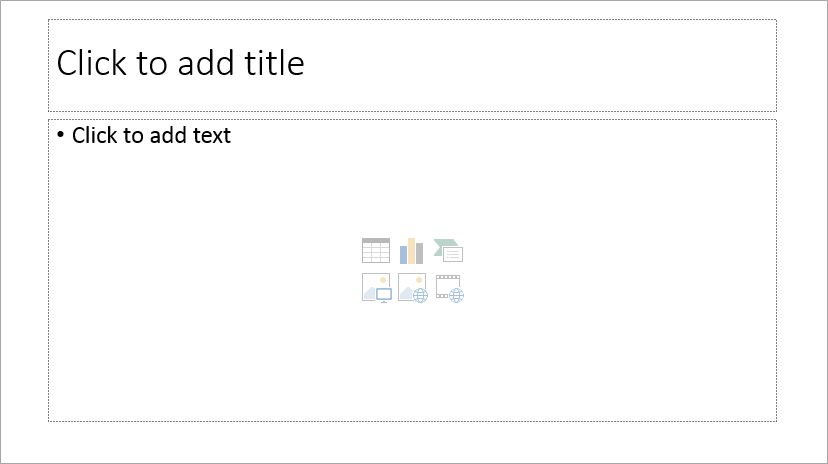
Task: Select the title placeholder's dotted top border
Action: [412, 20]
